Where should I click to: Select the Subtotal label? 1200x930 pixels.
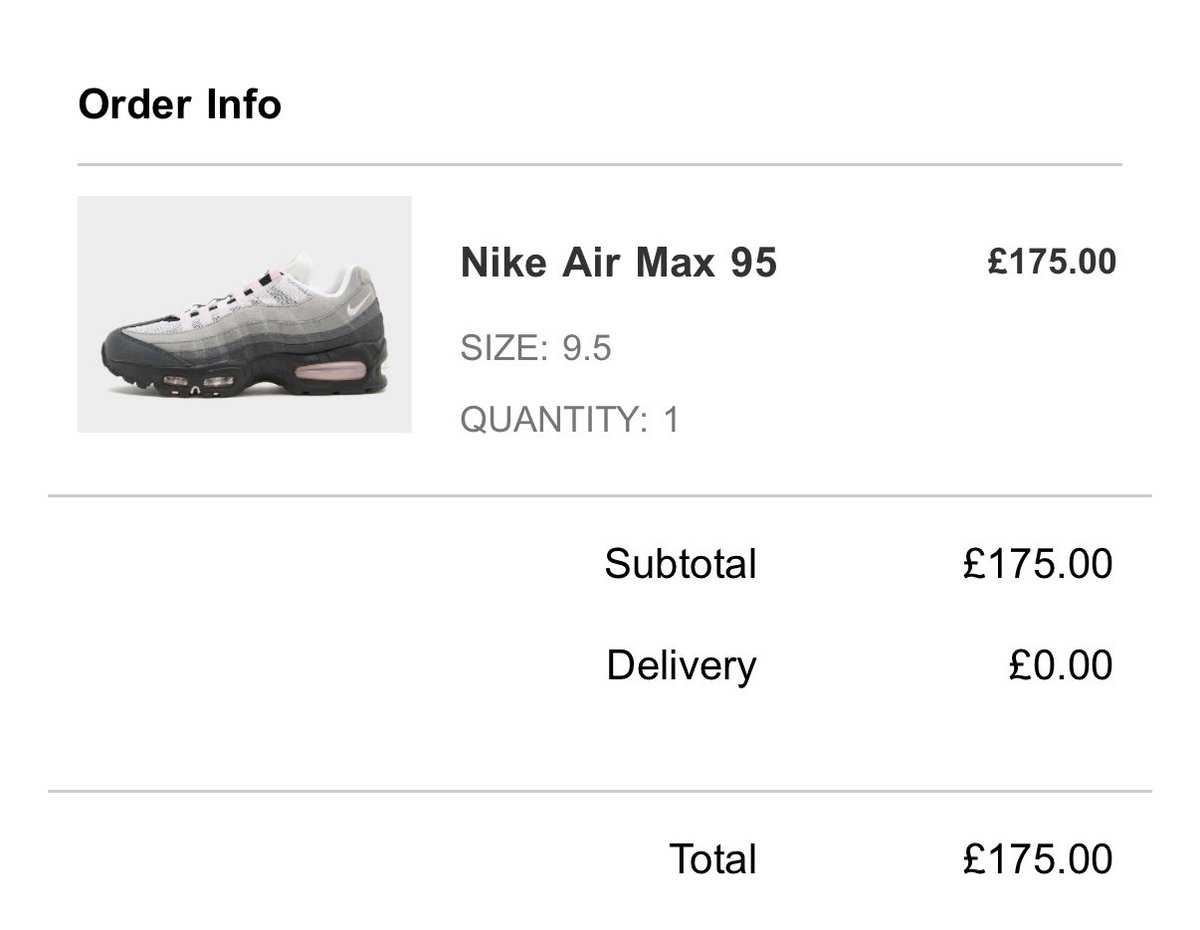(x=680, y=564)
